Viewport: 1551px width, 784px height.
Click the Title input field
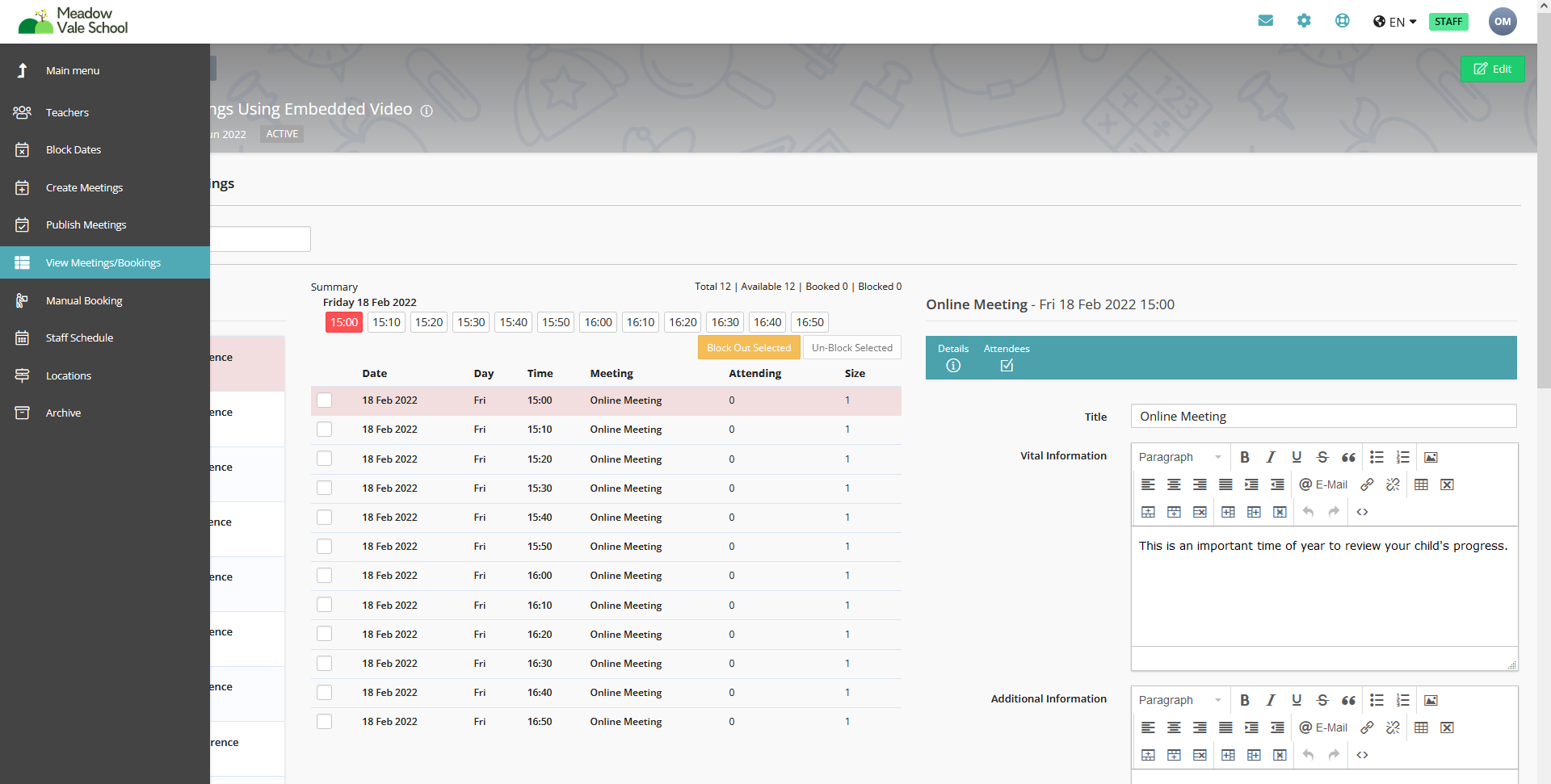pyautogui.click(x=1323, y=417)
